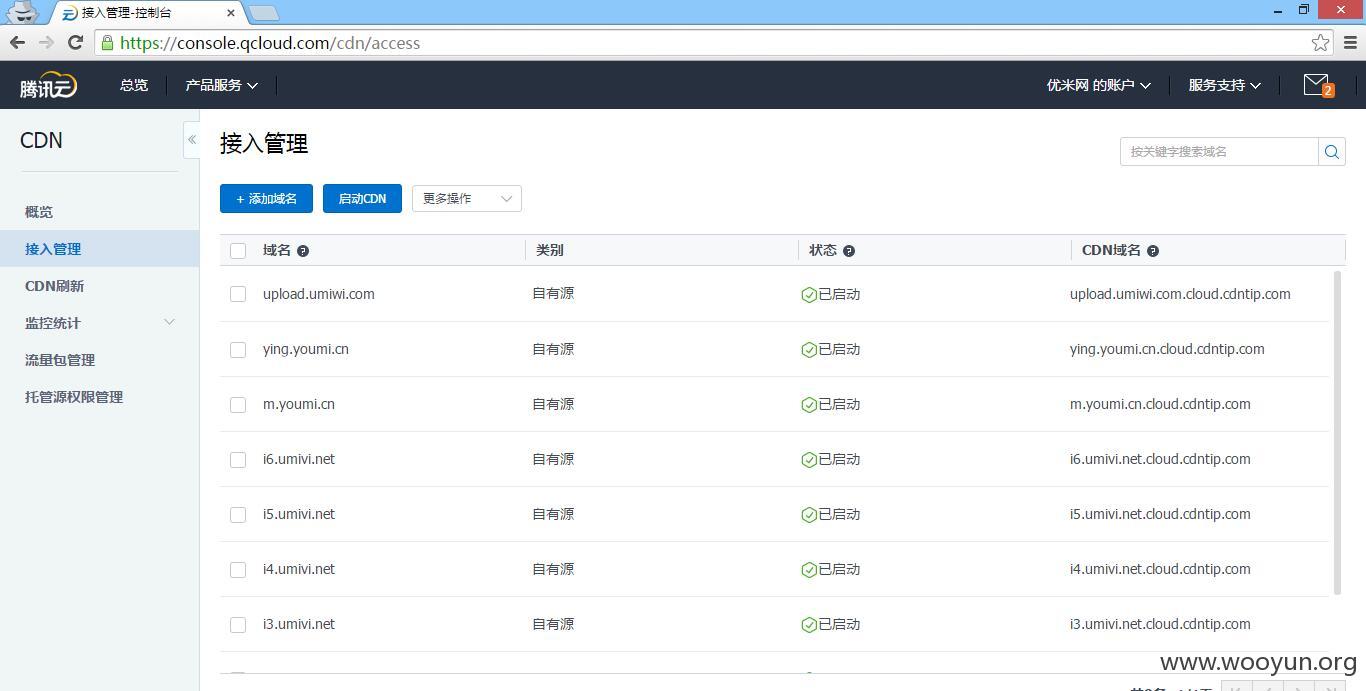Open the 服务支持 dropdown
This screenshot has width=1366, height=691.
[x=1224, y=85]
